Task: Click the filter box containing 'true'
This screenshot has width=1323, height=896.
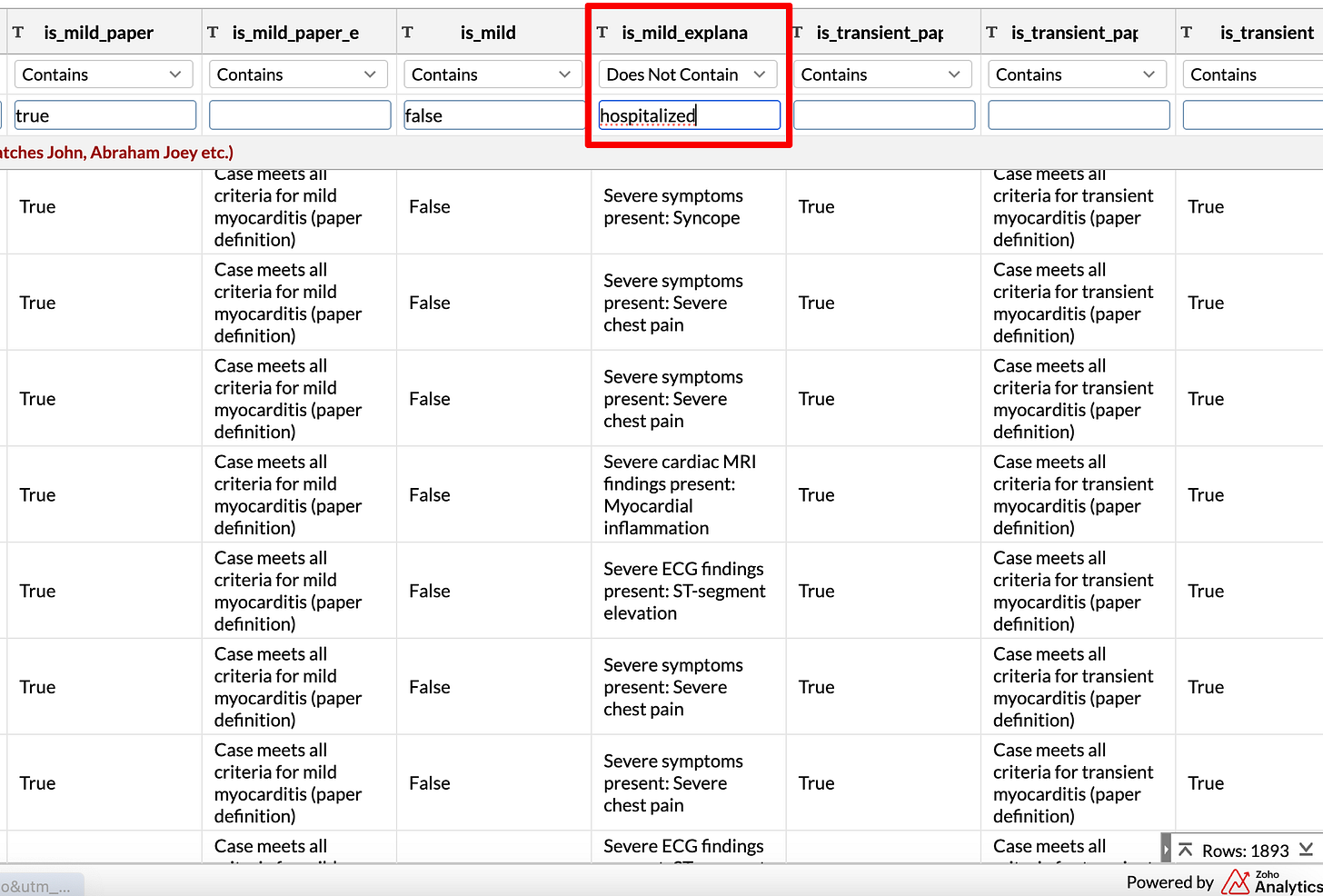Action: 104,115
